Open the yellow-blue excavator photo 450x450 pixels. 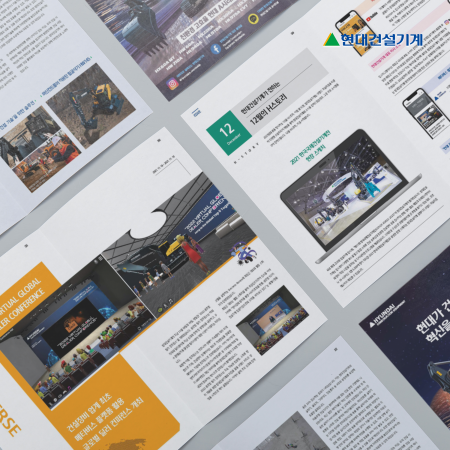tap(91, 106)
